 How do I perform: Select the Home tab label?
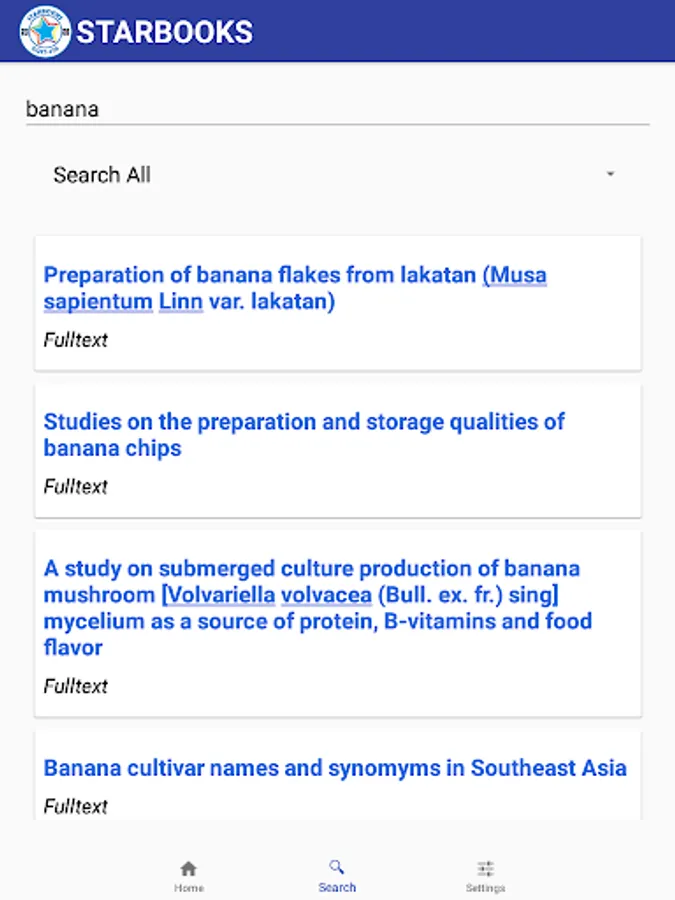click(x=188, y=888)
